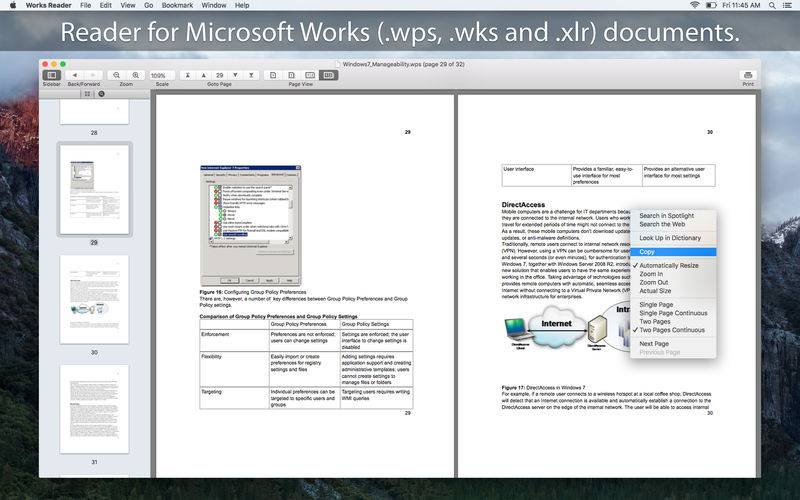Jump to last page icon
Screen dimensions: 800x500
(x=251, y=75)
